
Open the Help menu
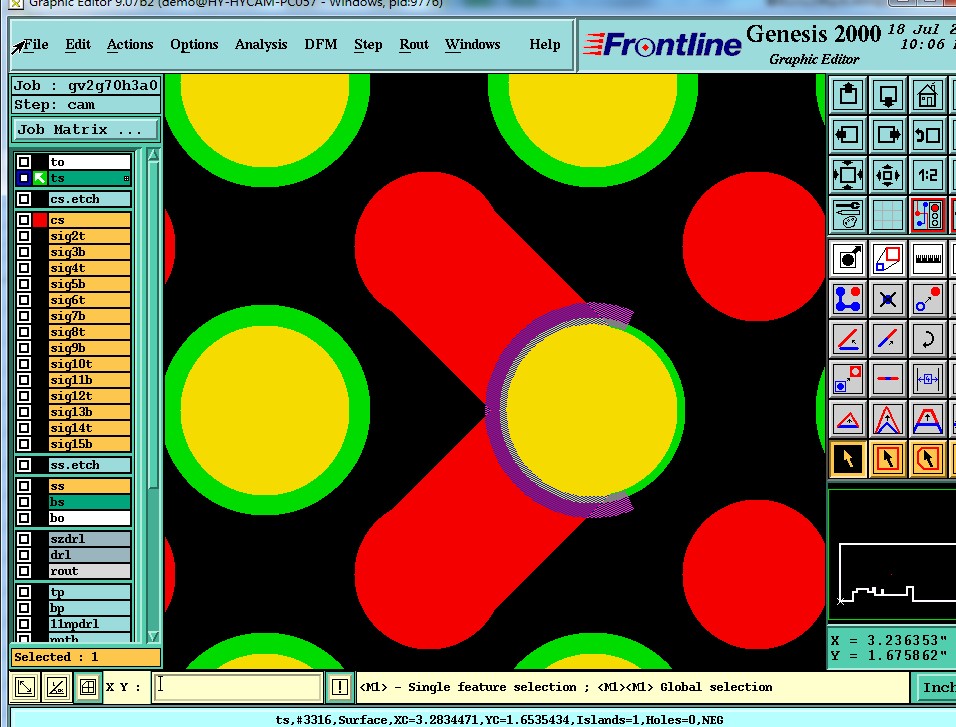(544, 45)
